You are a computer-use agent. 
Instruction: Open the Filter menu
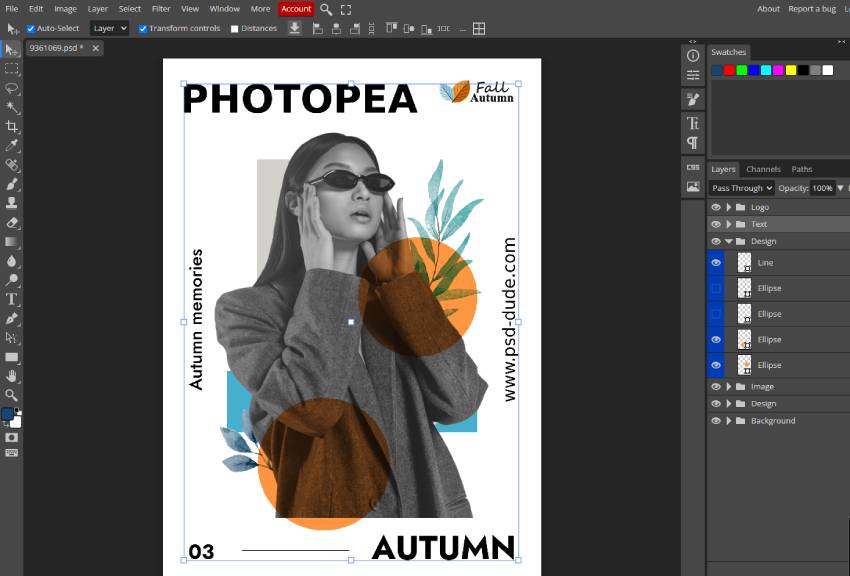[161, 9]
